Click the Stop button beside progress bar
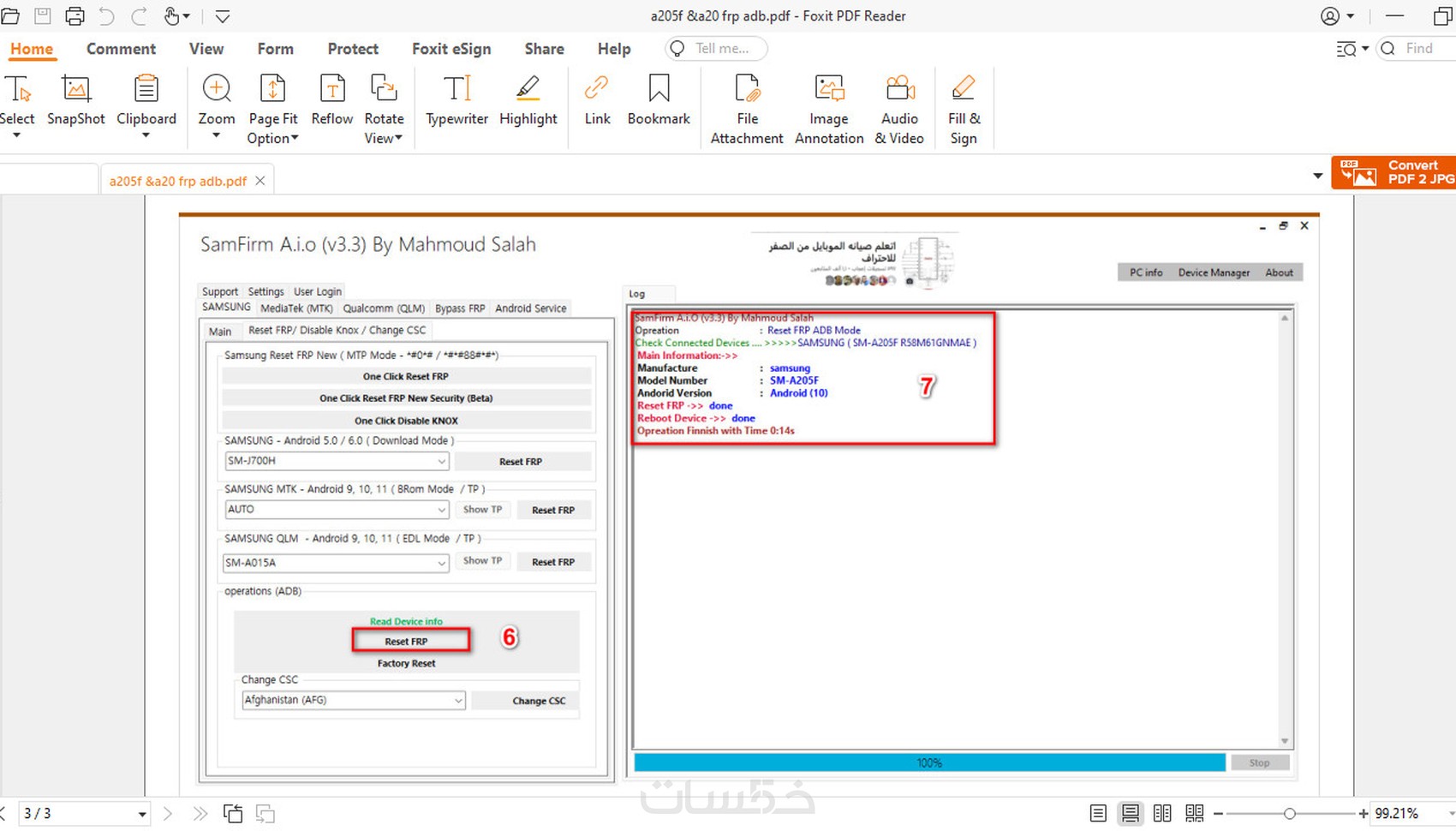The width and height of the screenshot is (1456, 831). tap(1259, 762)
